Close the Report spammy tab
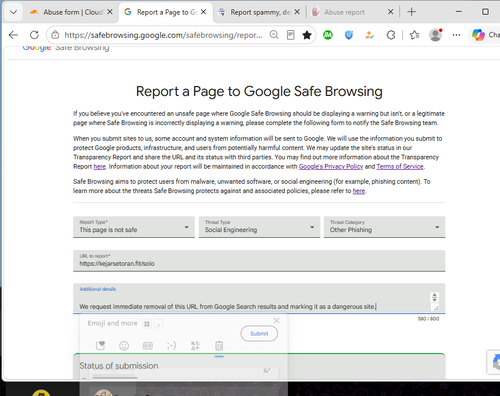 pyautogui.click(x=297, y=12)
